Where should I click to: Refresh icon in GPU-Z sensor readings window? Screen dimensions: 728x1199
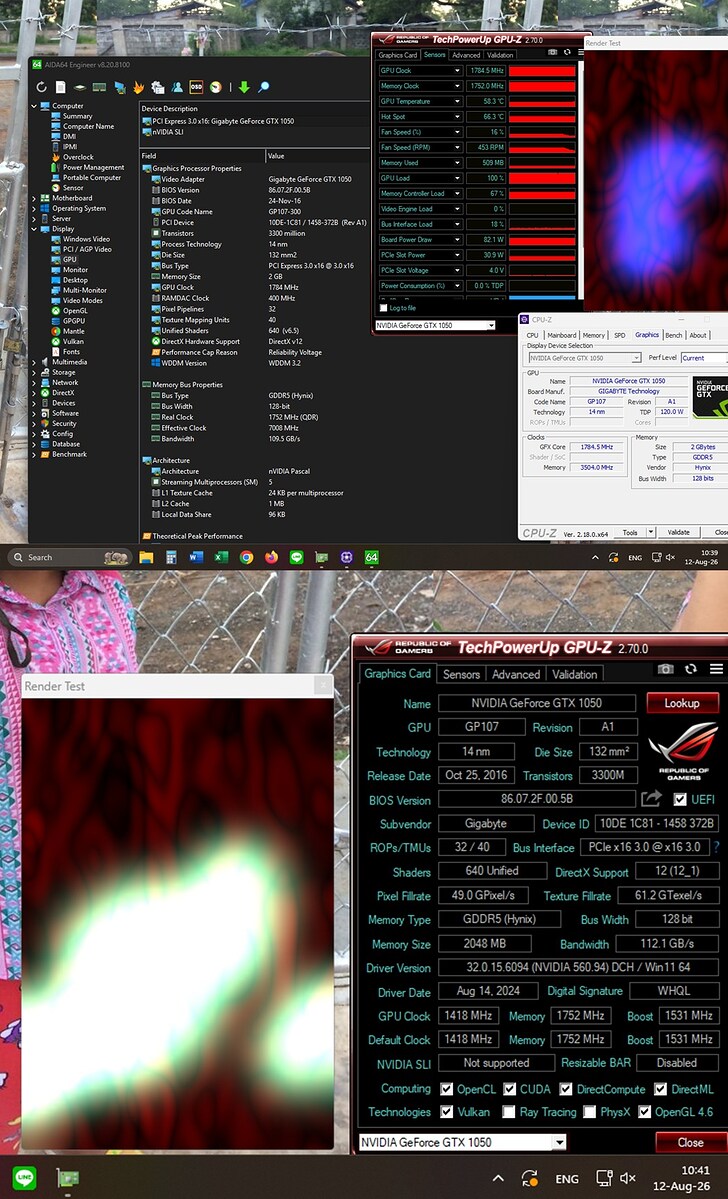pos(567,53)
